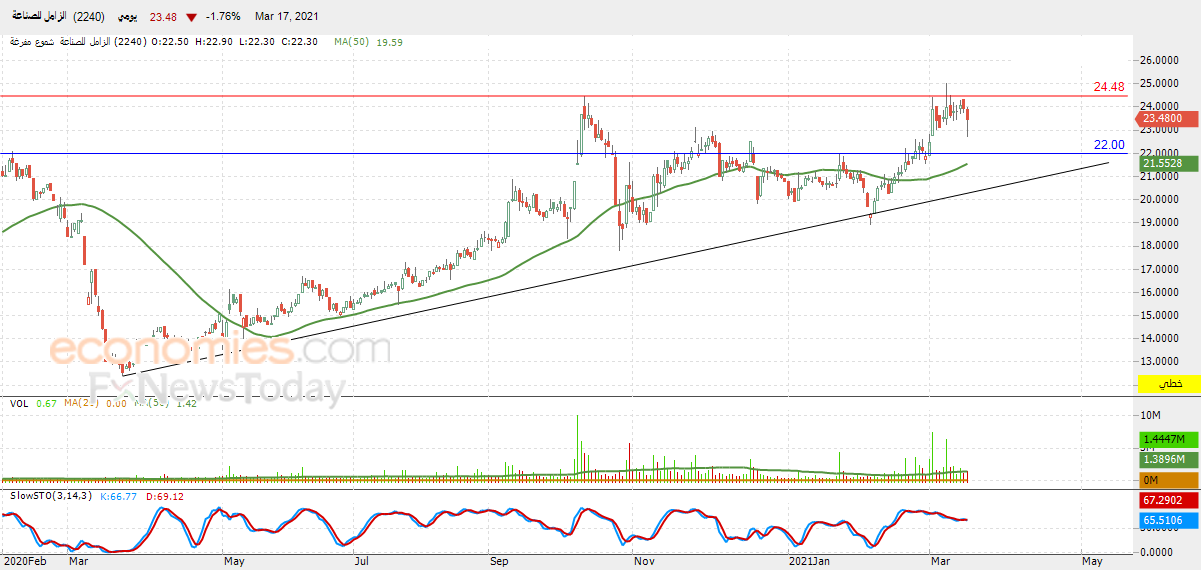Click the Nov time axis label
The height and width of the screenshot is (570, 1201).
click(645, 562)
